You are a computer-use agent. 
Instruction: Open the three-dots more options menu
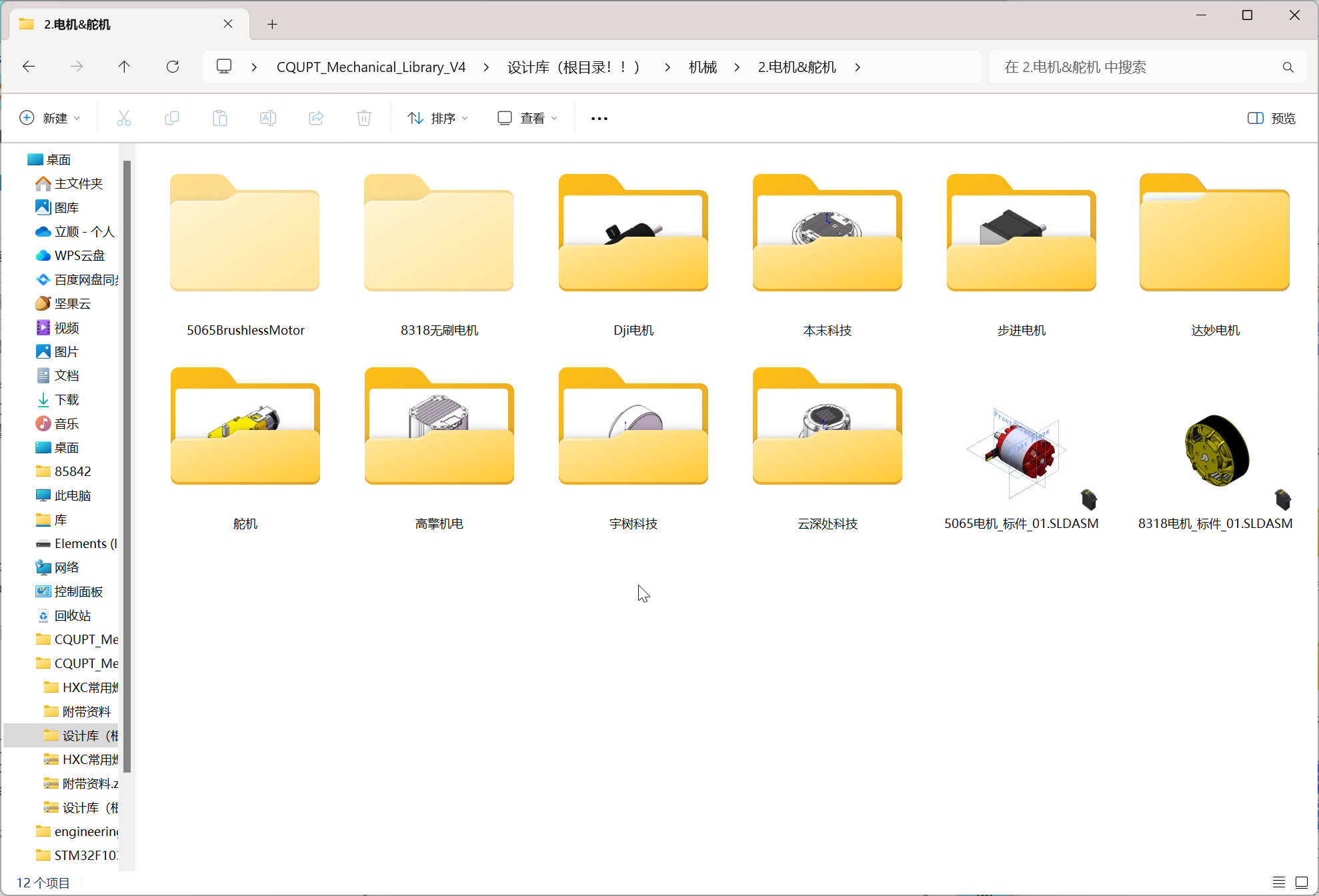(x=599, y=118)
